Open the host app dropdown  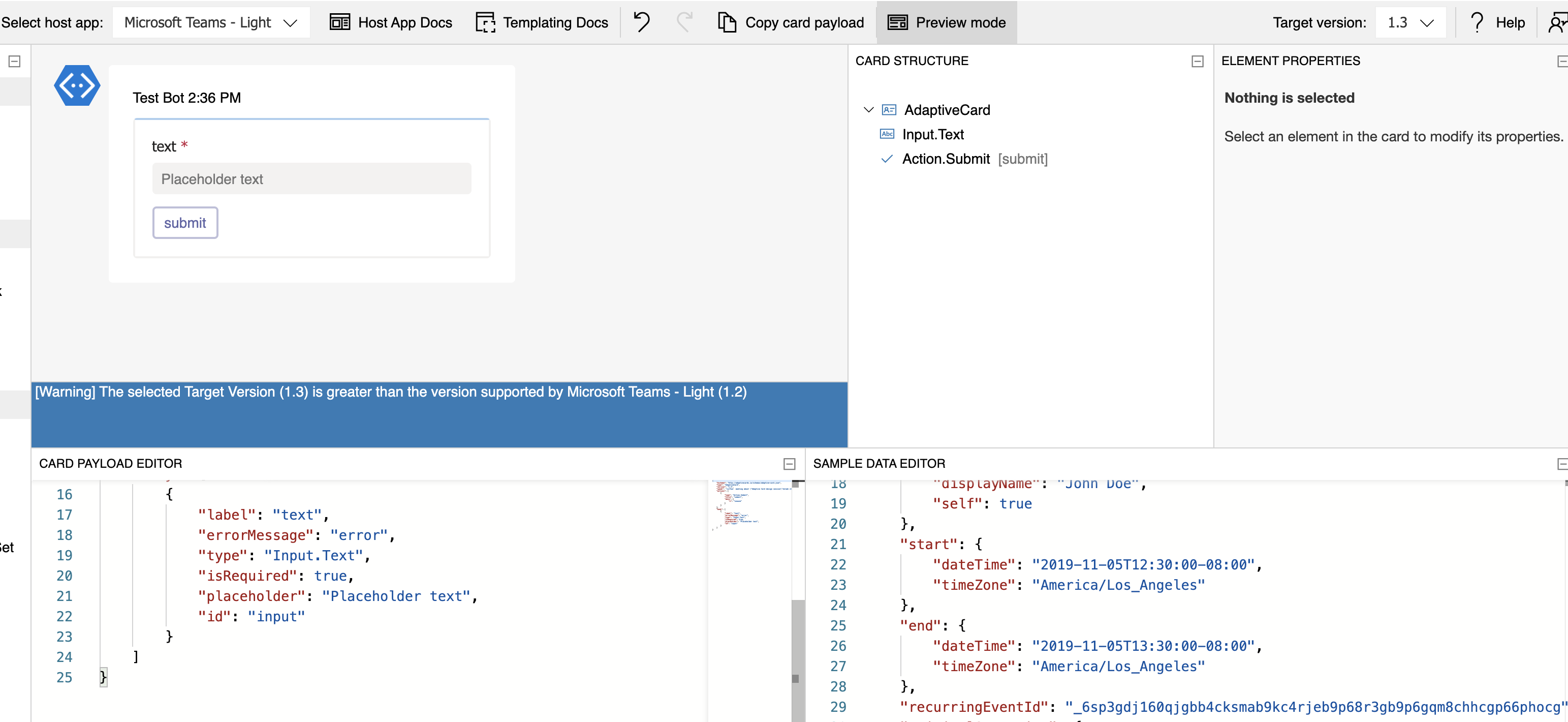pyautogui.click(x=211, y=22)
